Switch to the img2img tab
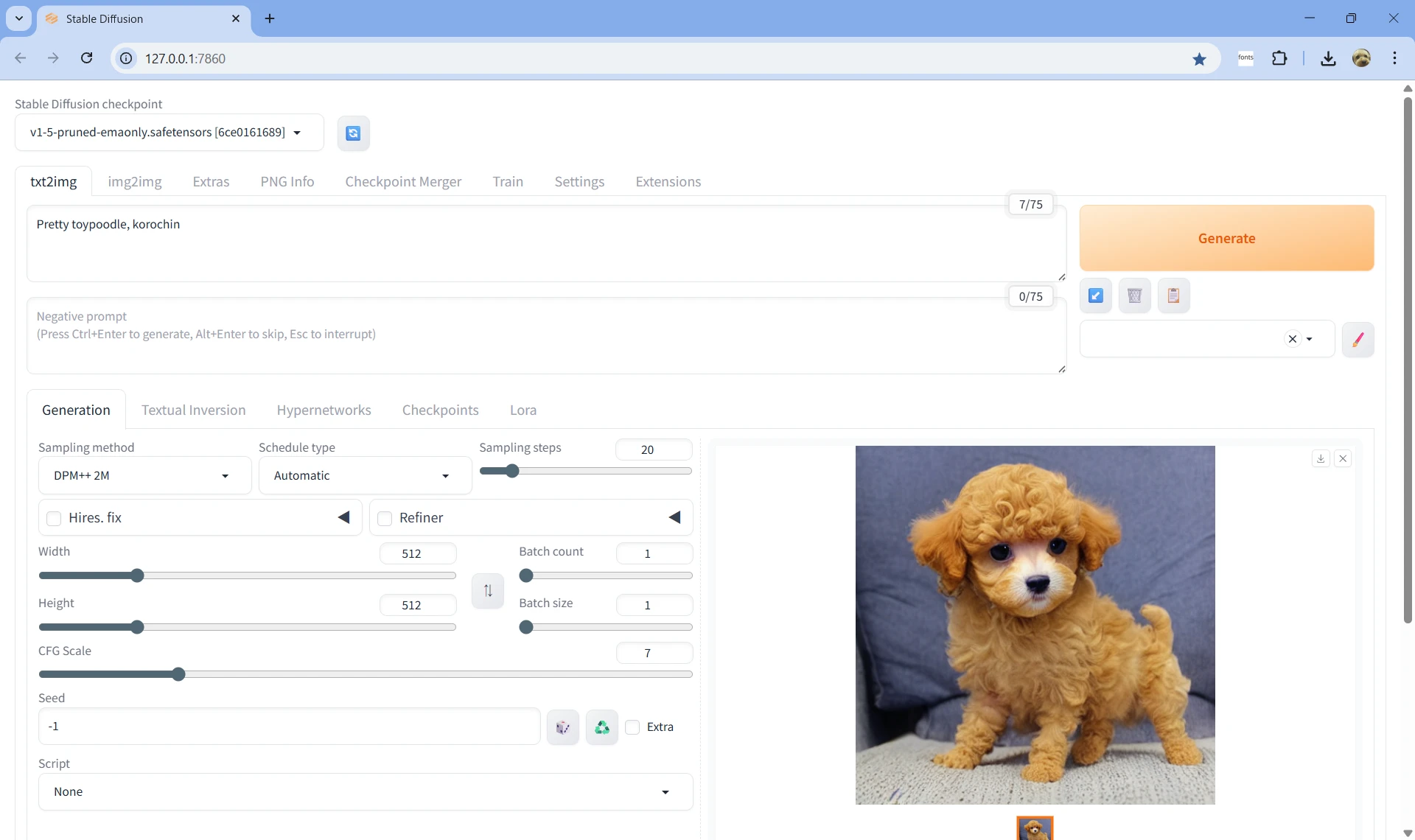 pos(134,182)
